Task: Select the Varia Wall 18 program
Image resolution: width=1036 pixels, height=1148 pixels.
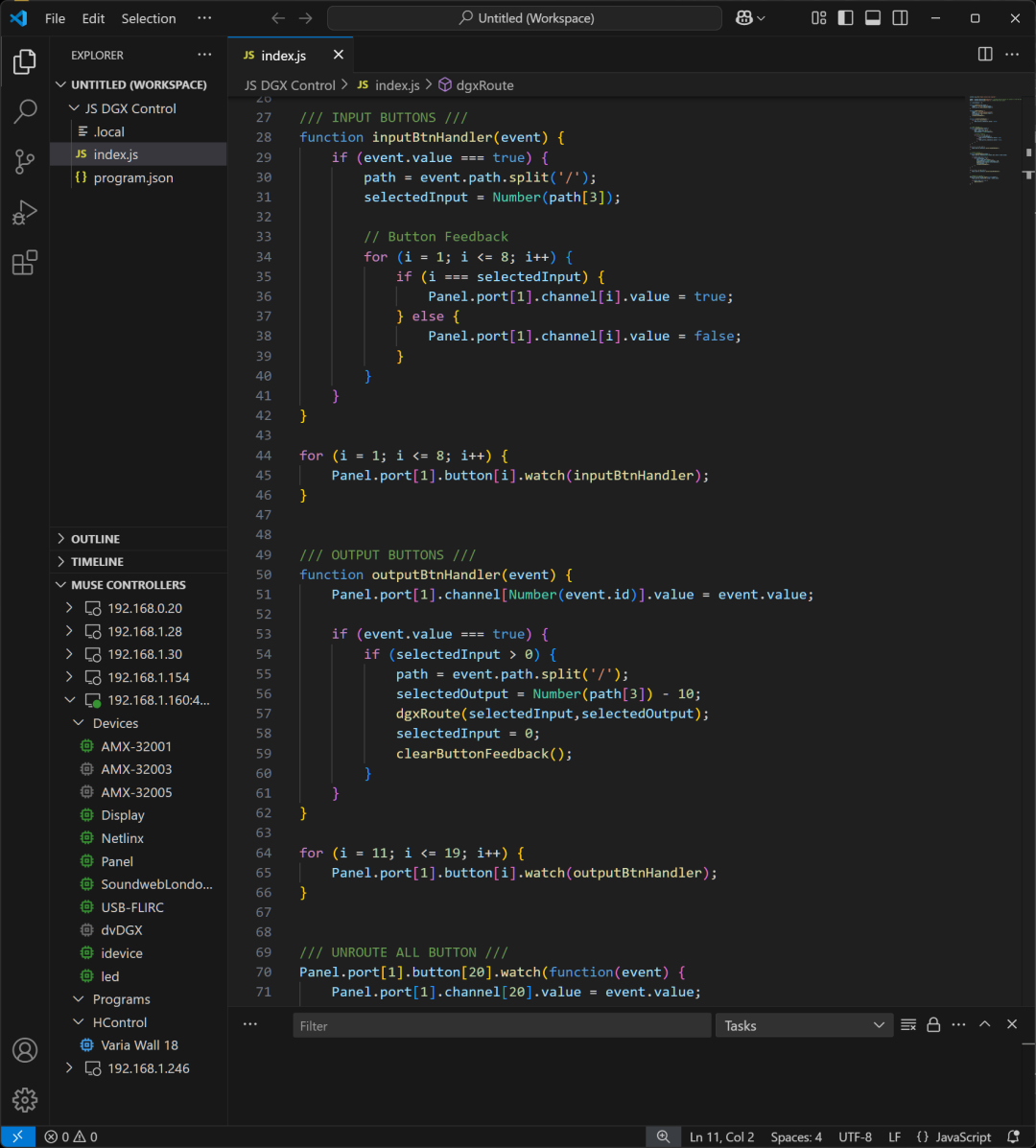Action: click(139, 1044)
